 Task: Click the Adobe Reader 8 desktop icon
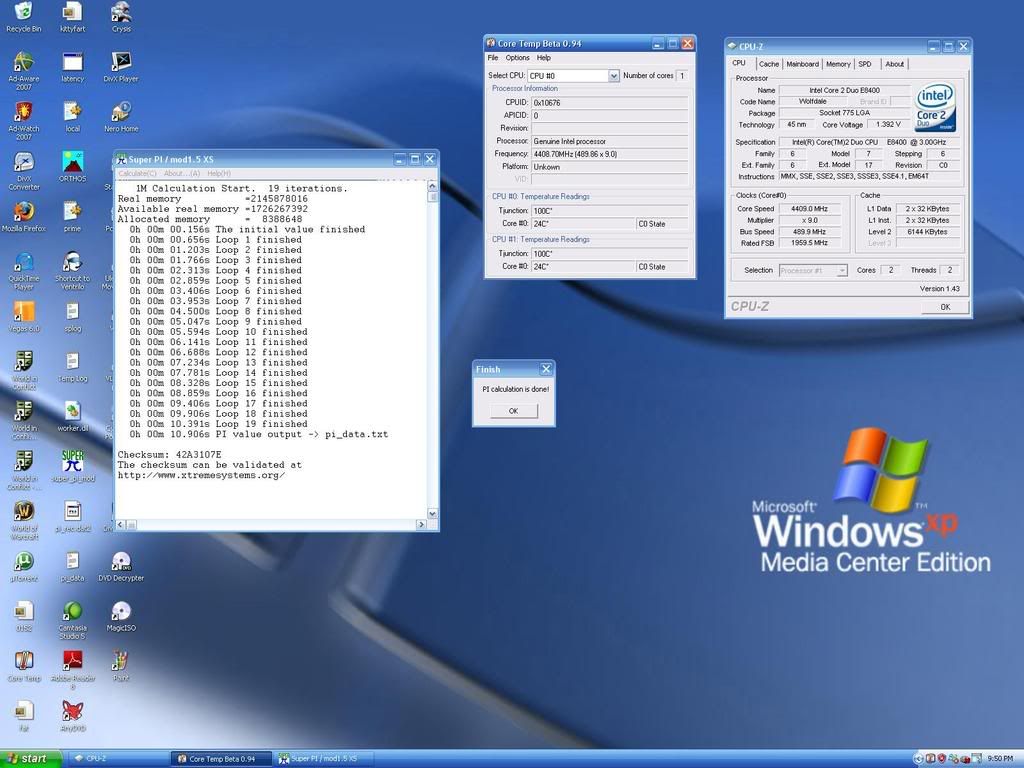72,671
